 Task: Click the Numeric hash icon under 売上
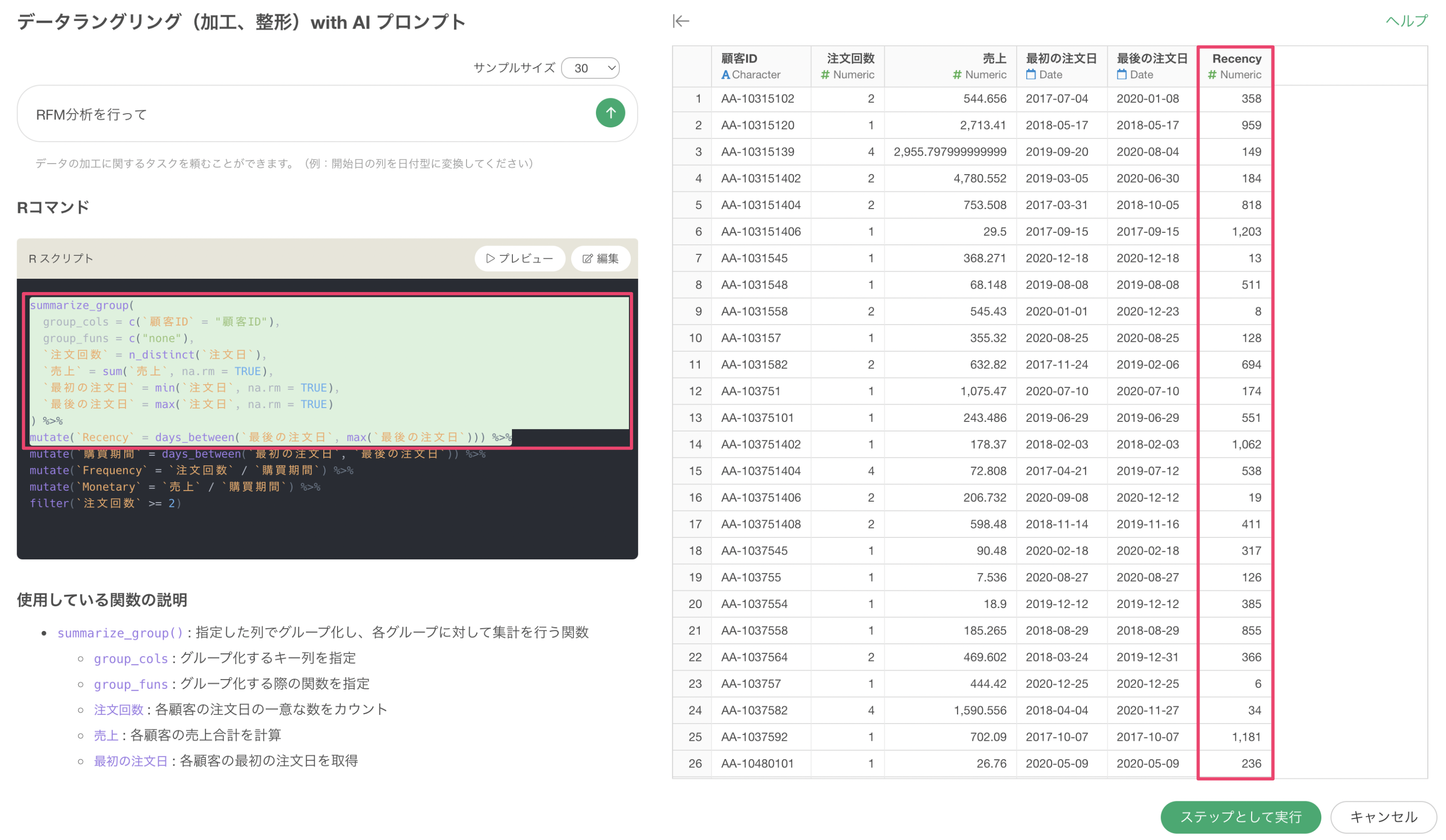957,74
